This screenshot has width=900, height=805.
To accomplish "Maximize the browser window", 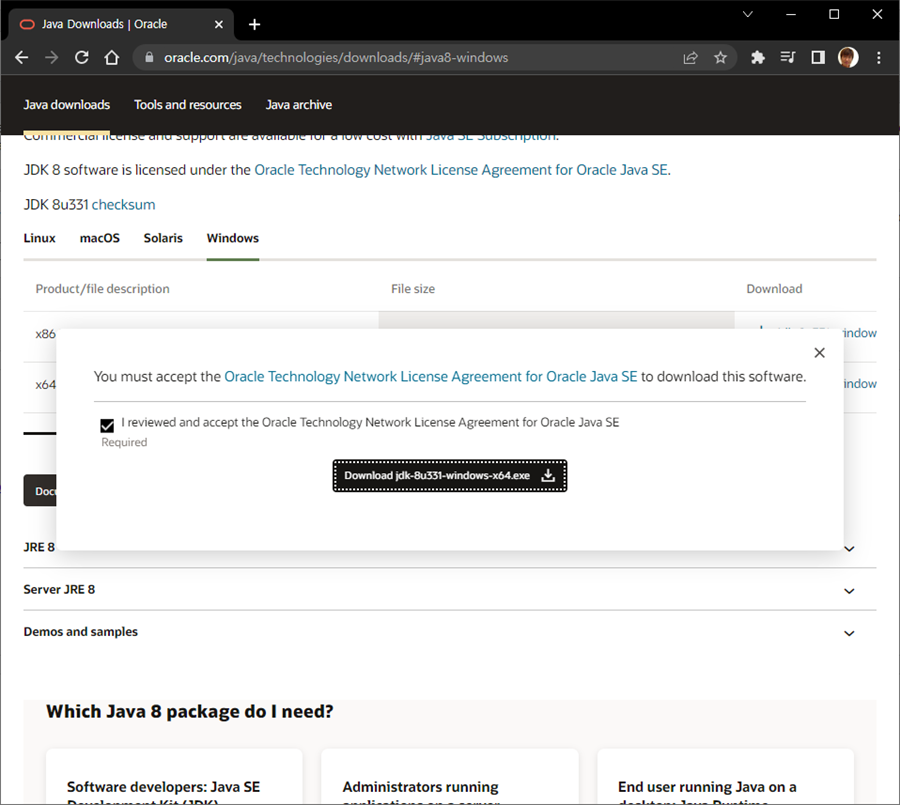I will [x=834, y=14].
